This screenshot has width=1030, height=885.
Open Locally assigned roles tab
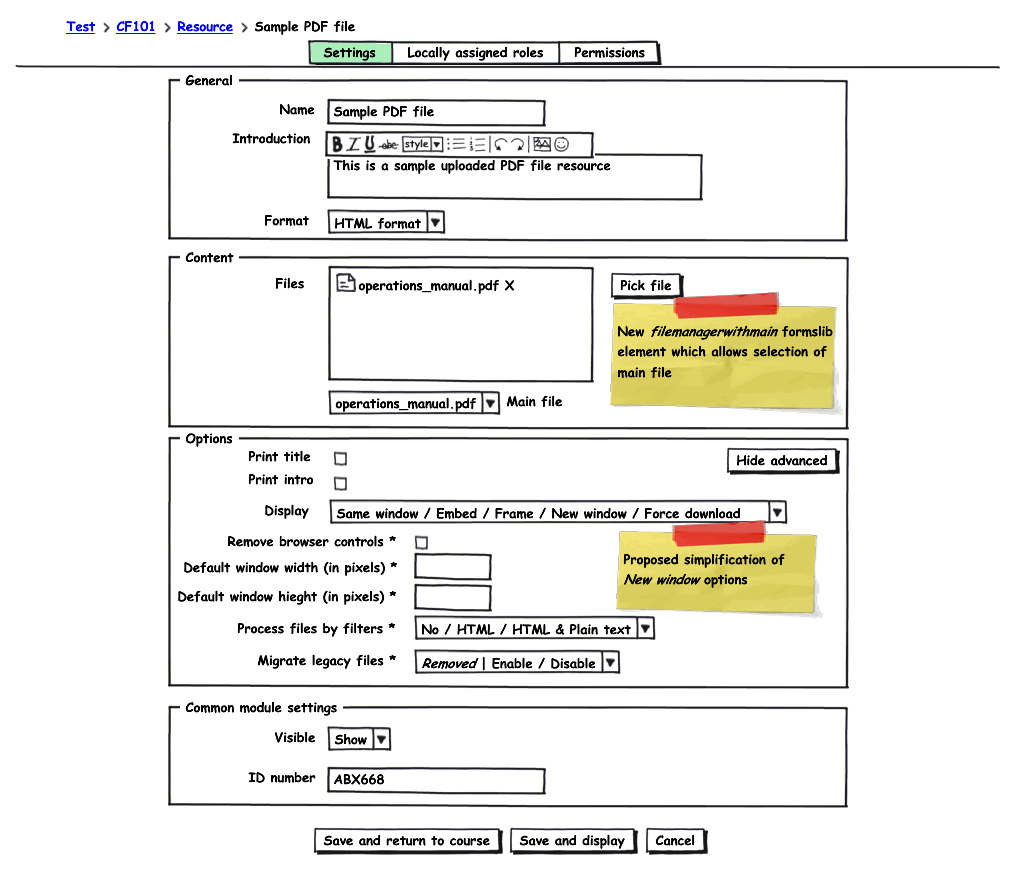tap(475, 53)
